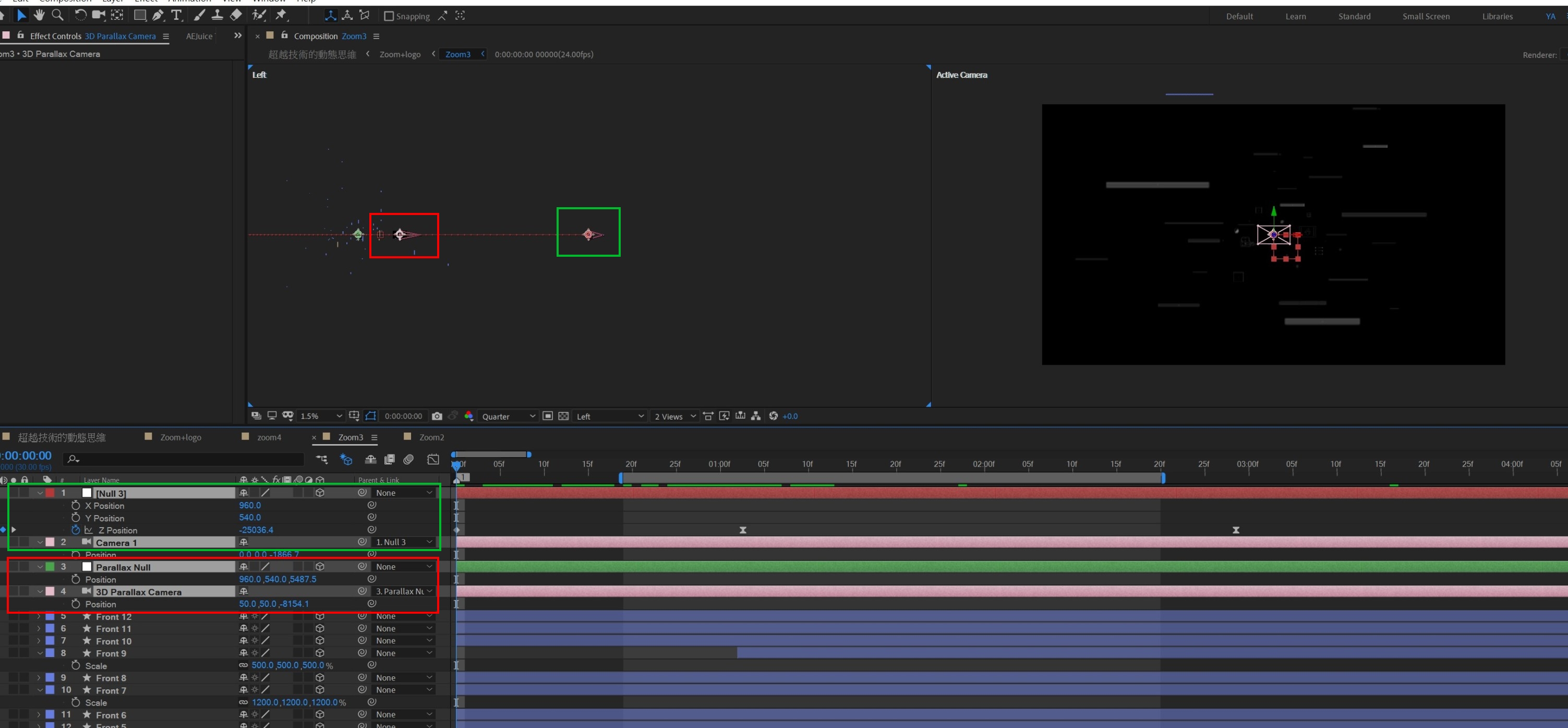Toggle 3D layer switch for Front 12

[320, 616]
